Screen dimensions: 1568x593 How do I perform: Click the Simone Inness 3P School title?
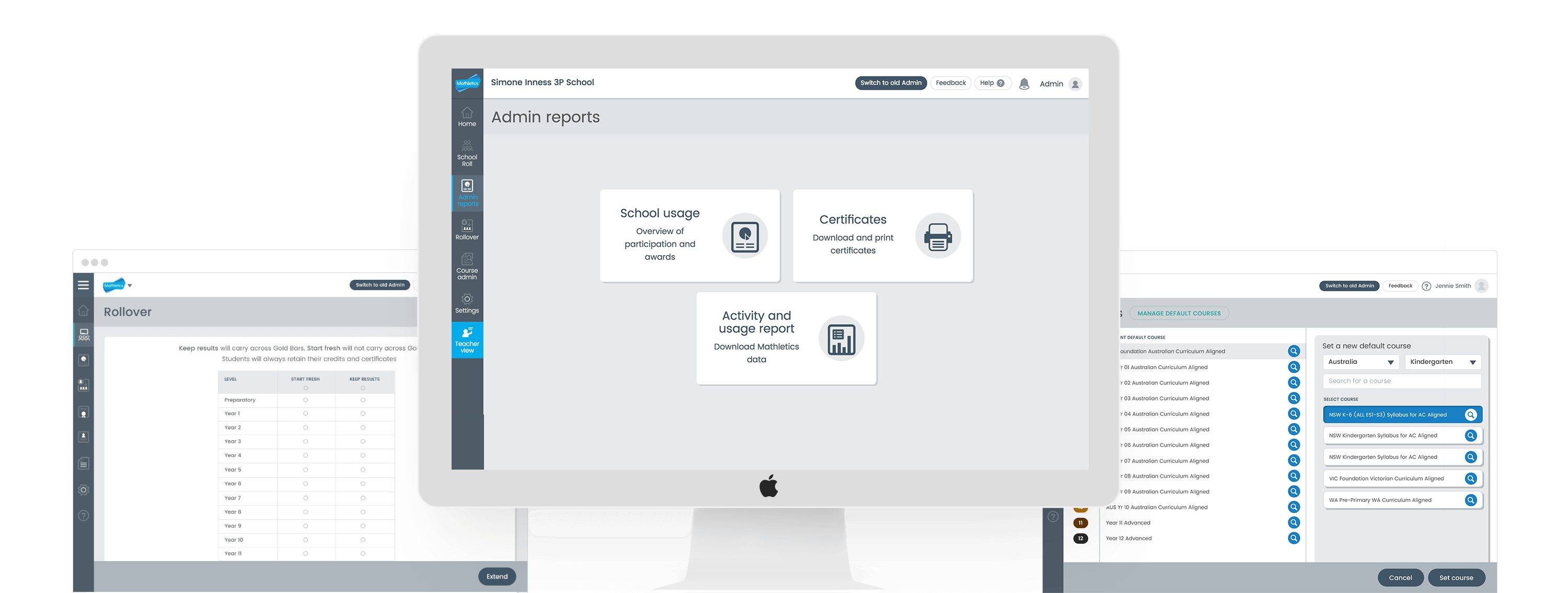pos(543,82)
